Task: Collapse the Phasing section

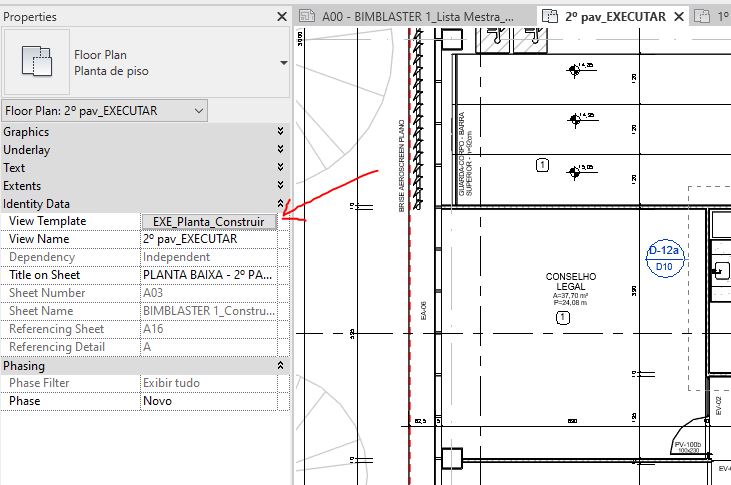Action: pos(280,365)
